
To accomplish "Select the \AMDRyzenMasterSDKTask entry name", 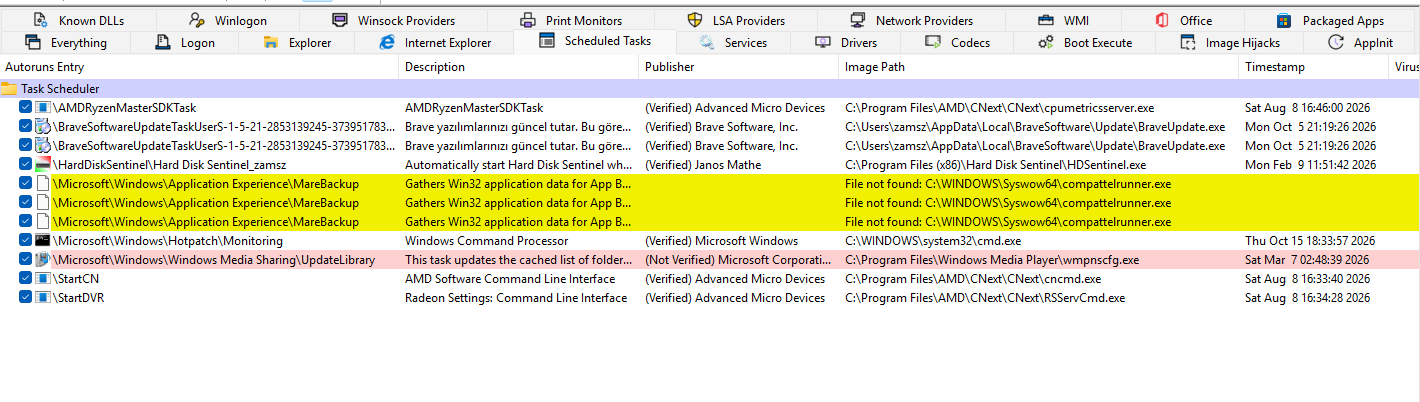I will tap(124, 107).
